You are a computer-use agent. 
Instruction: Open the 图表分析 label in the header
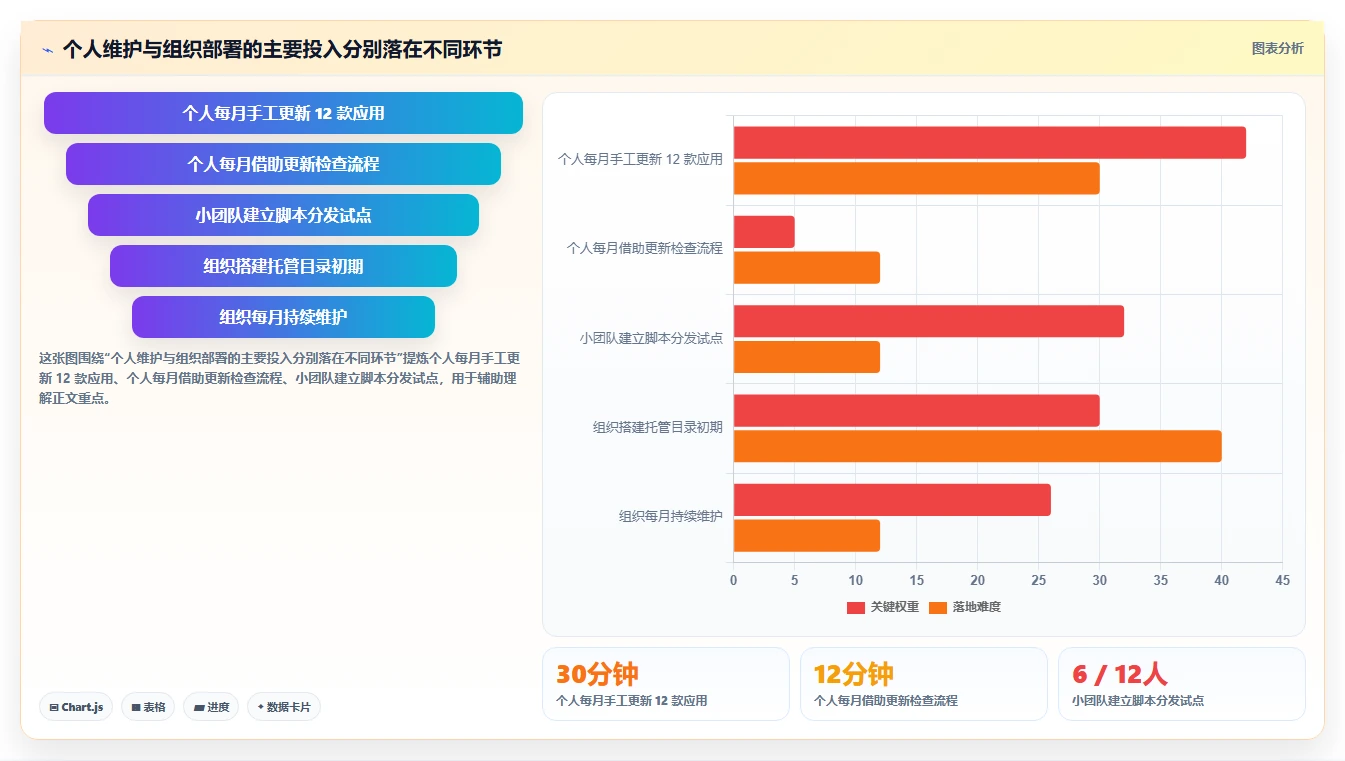(1278, 48)
